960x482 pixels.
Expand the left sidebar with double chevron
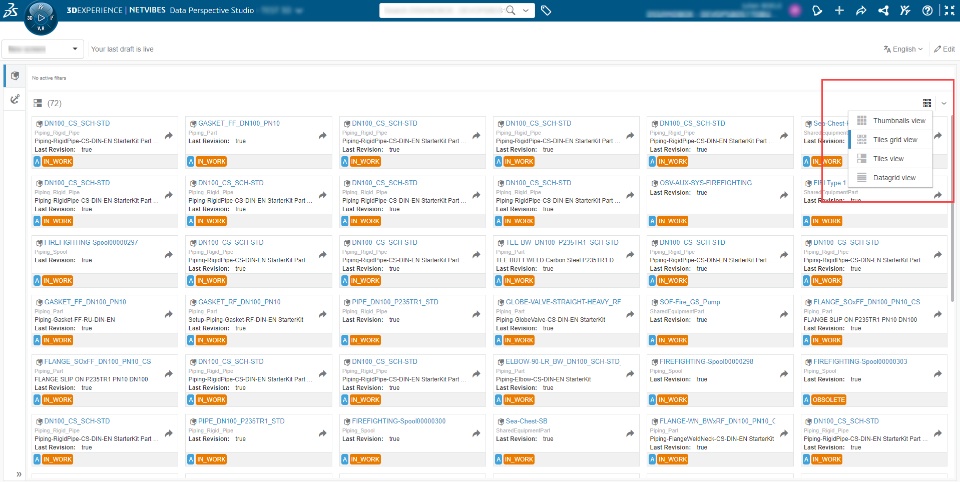click(x=18, y=474)
